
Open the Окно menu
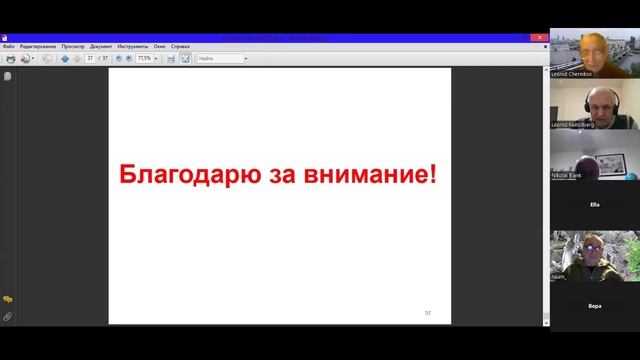click(x=160, y=47)
